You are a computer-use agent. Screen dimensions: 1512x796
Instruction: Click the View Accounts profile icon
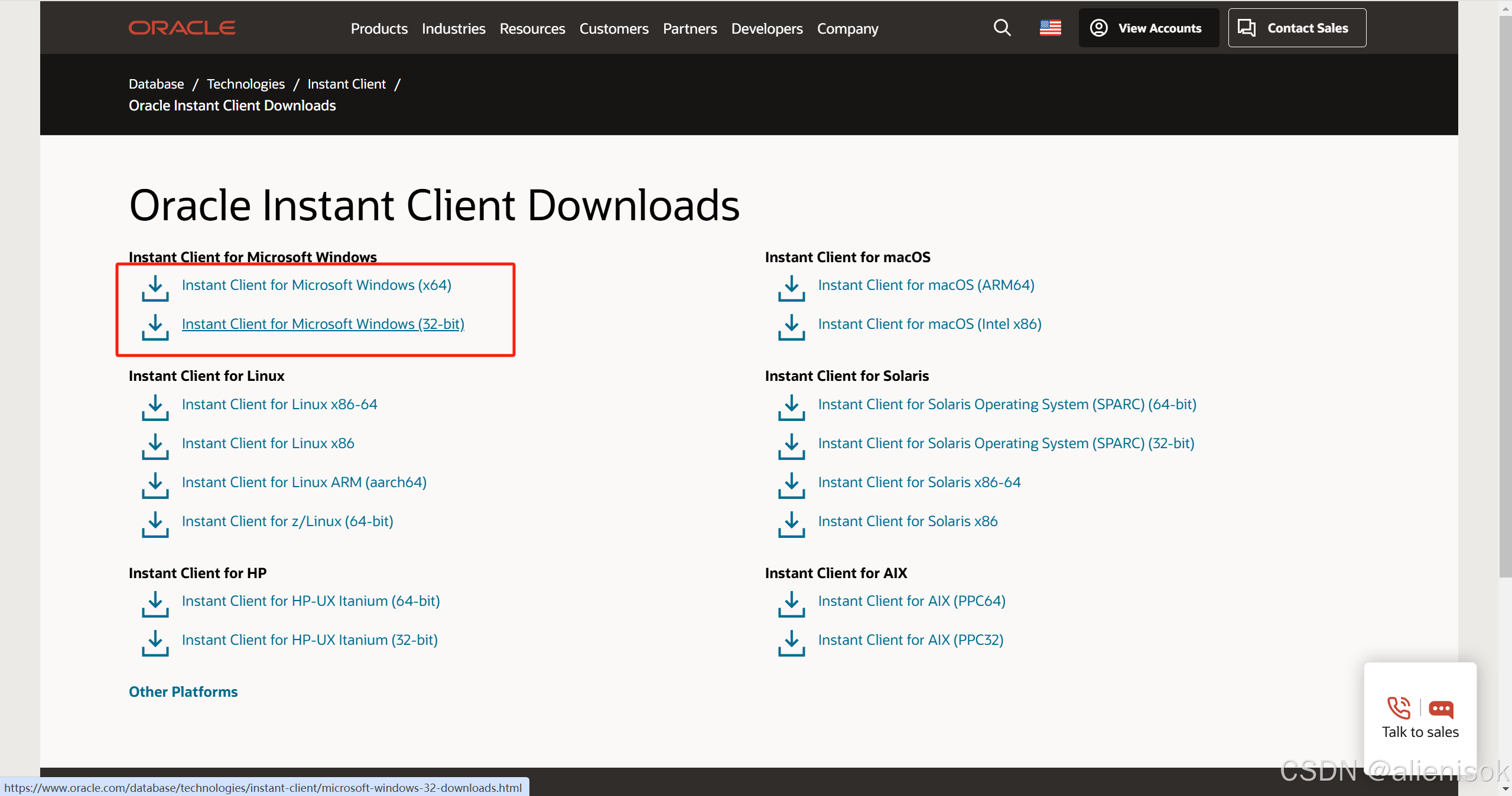(1099, 27)
